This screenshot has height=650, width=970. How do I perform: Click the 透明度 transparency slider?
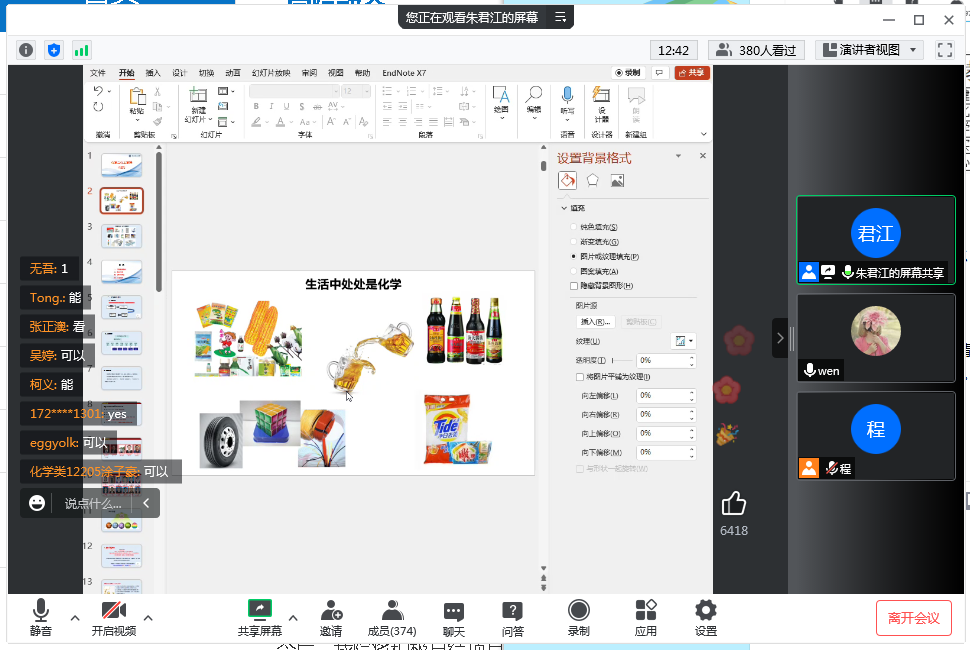618,360
